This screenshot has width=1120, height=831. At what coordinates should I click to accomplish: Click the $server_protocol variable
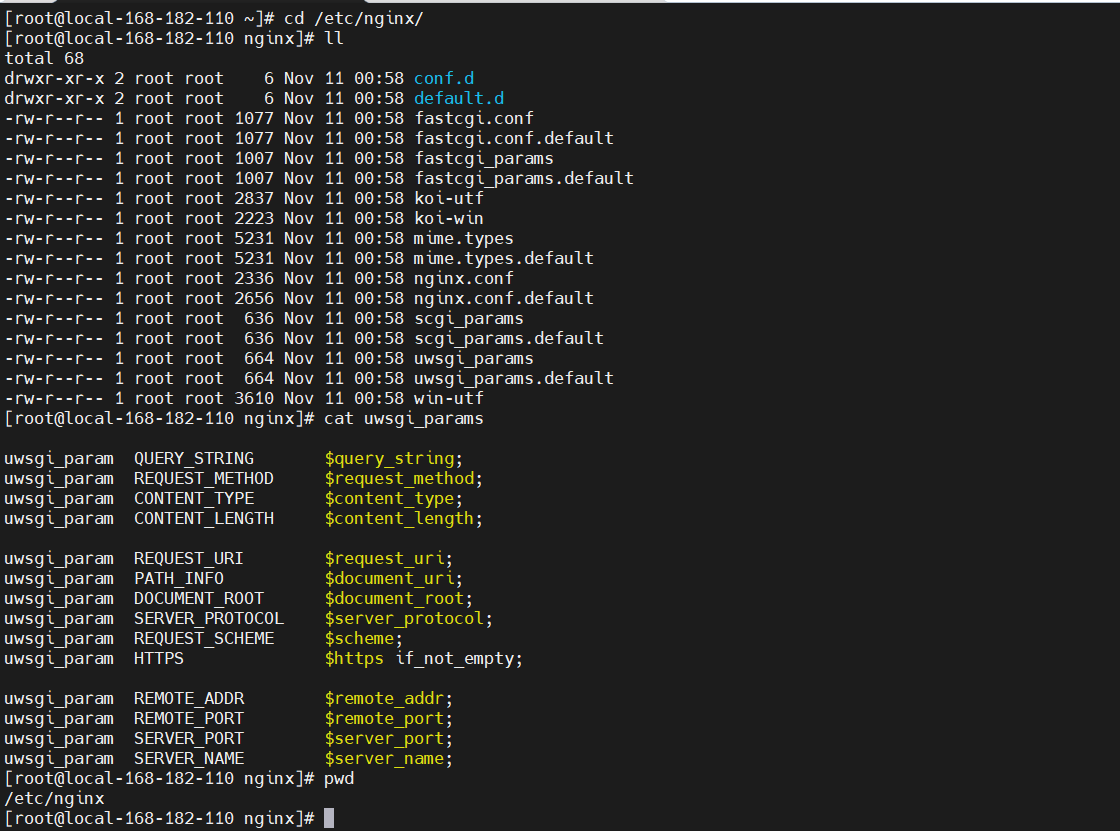[x=404, y=619]
